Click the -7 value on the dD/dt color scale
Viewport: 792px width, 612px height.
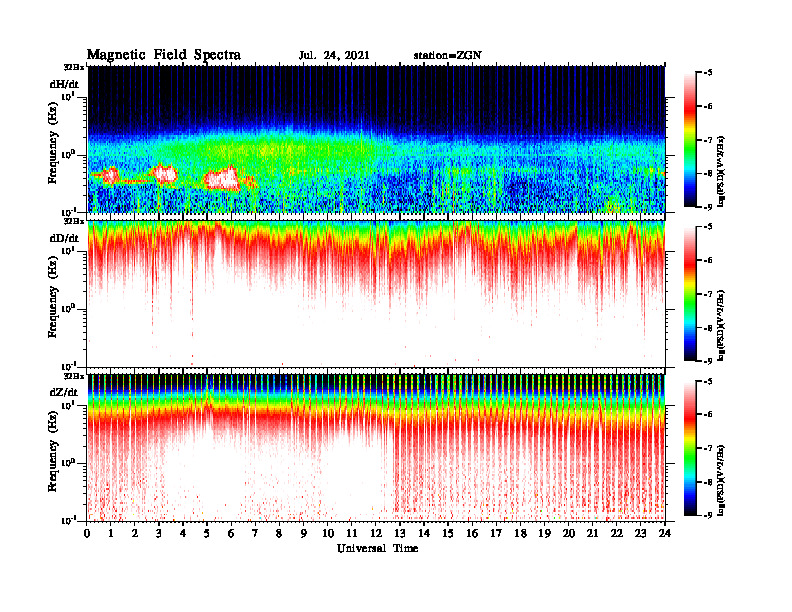[x=706, y=294]
